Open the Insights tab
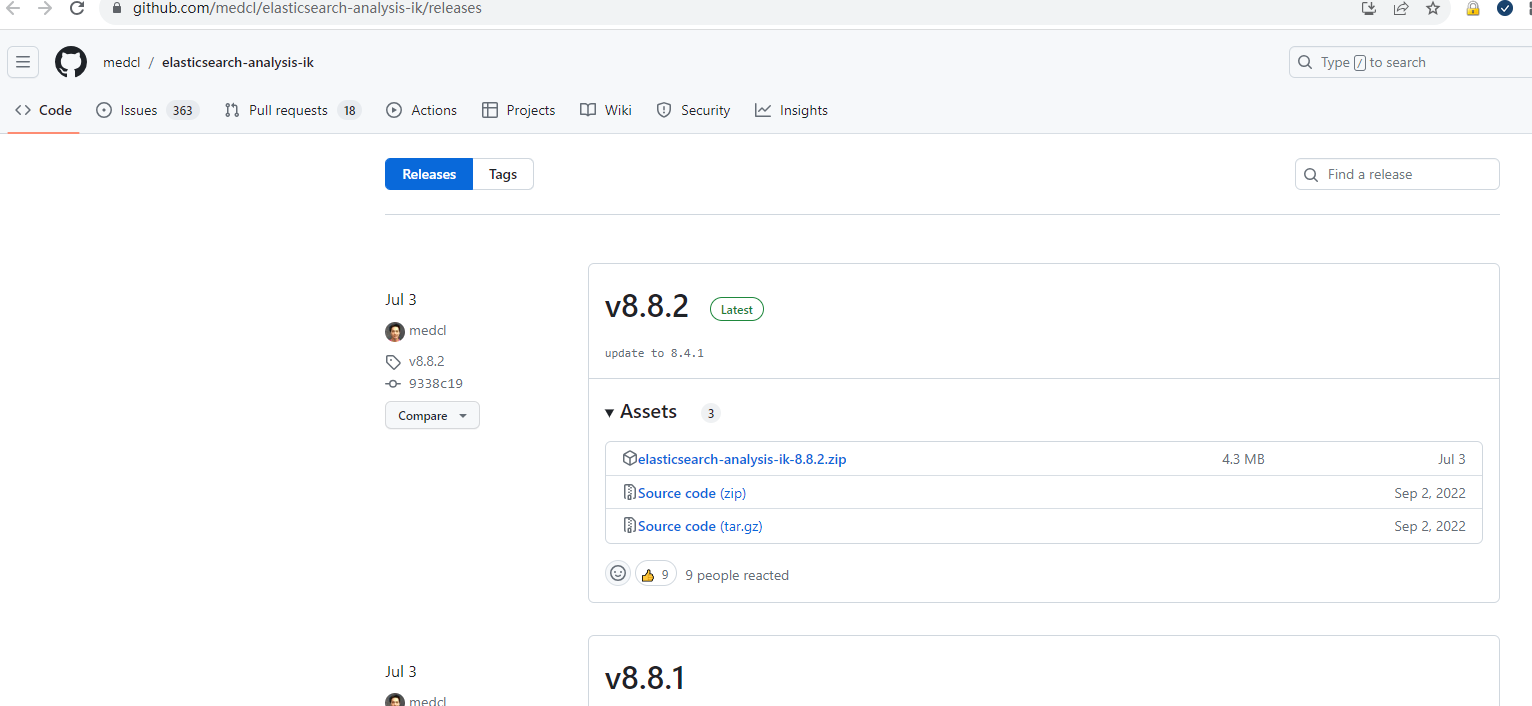 click(792, 110)
